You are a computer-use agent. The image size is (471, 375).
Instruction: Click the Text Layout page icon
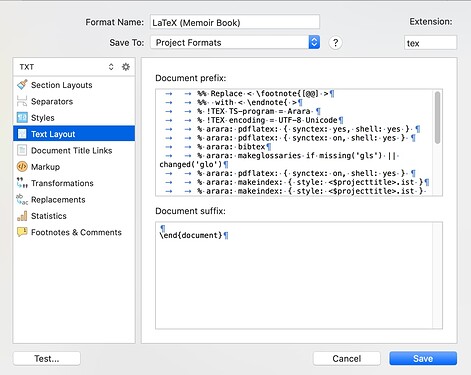22,134
